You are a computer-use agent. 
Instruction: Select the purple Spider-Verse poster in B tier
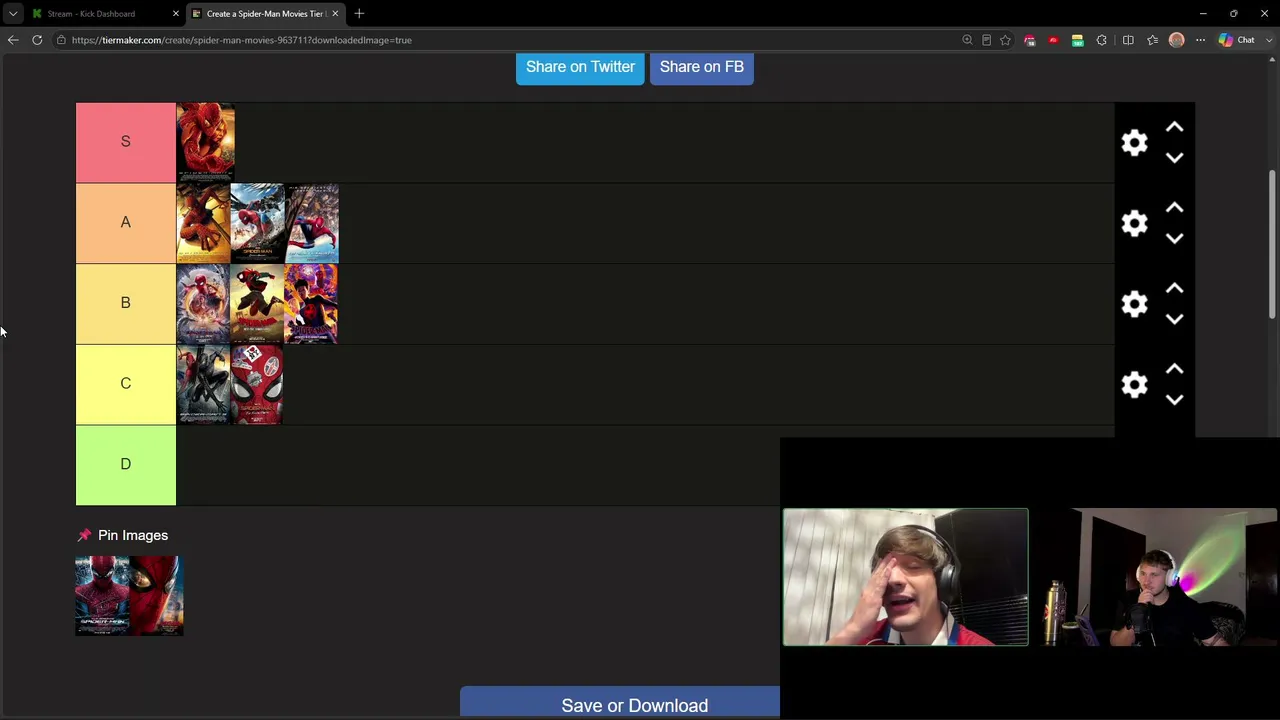pyautogui.click(x=311, y=304)
